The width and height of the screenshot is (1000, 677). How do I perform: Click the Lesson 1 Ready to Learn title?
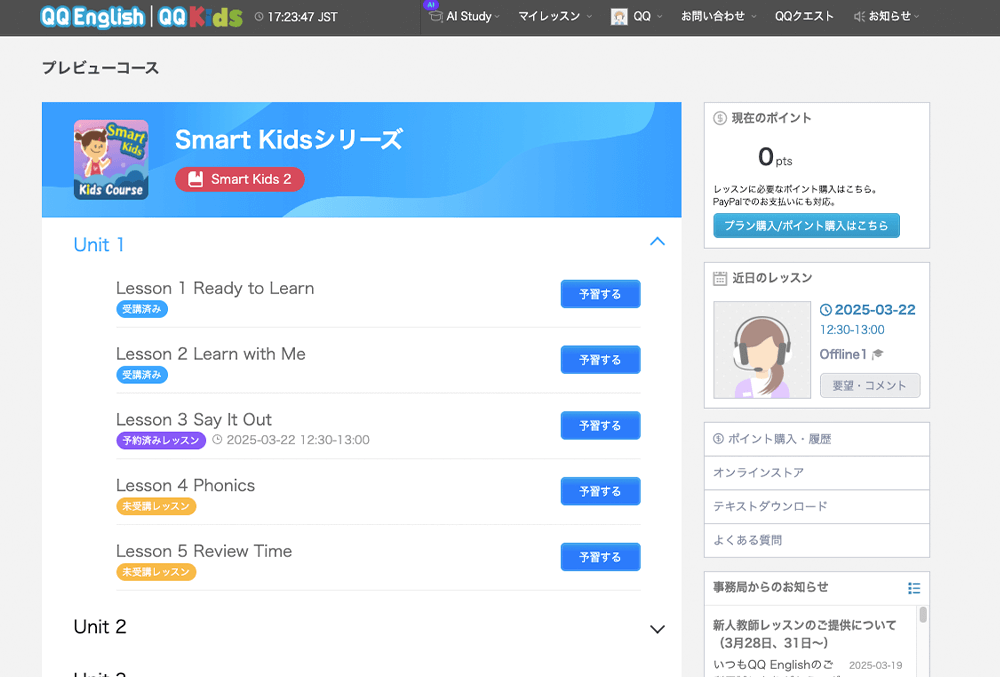(x=215, y=288)
